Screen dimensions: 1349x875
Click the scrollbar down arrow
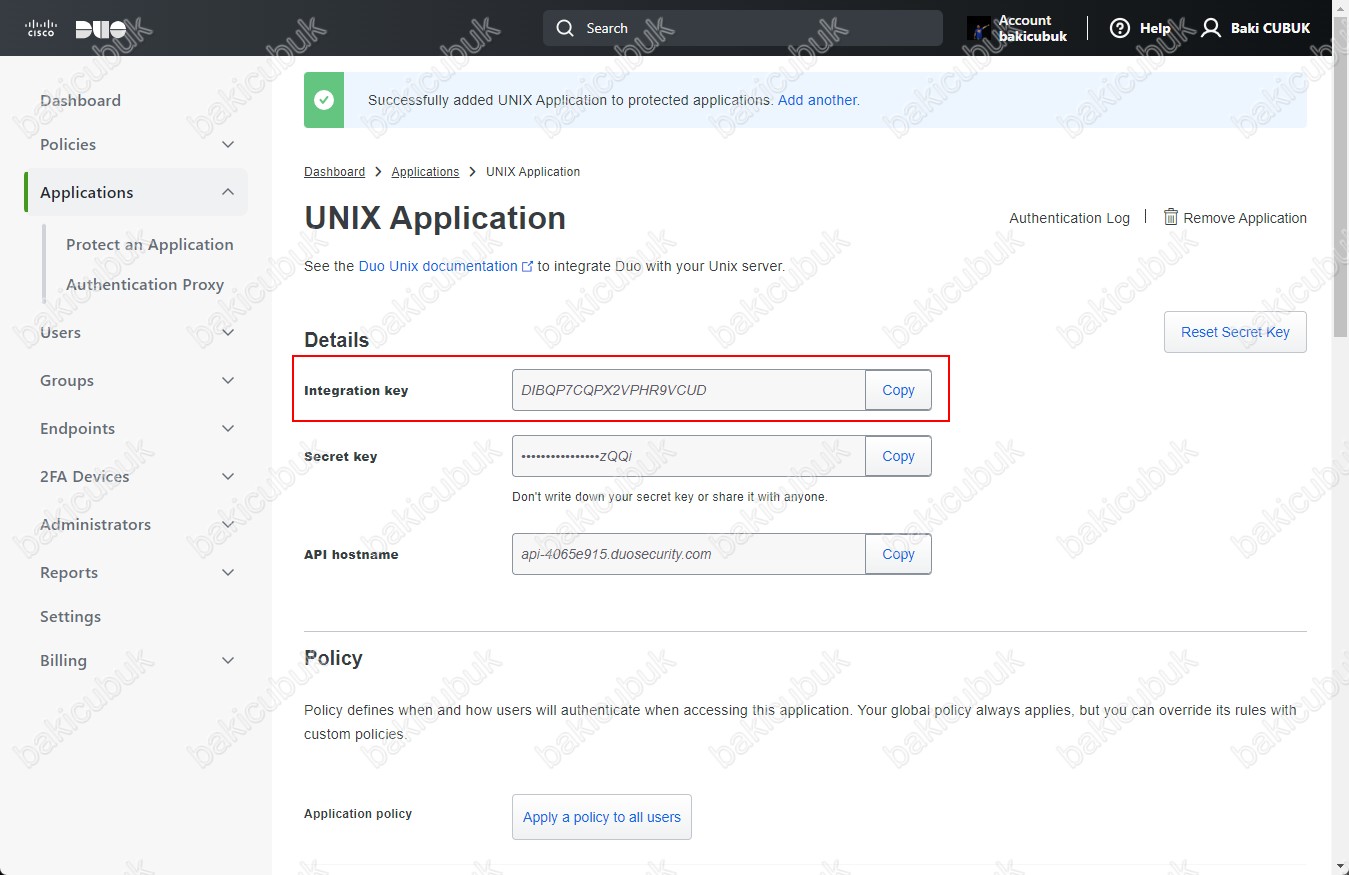1340,866
